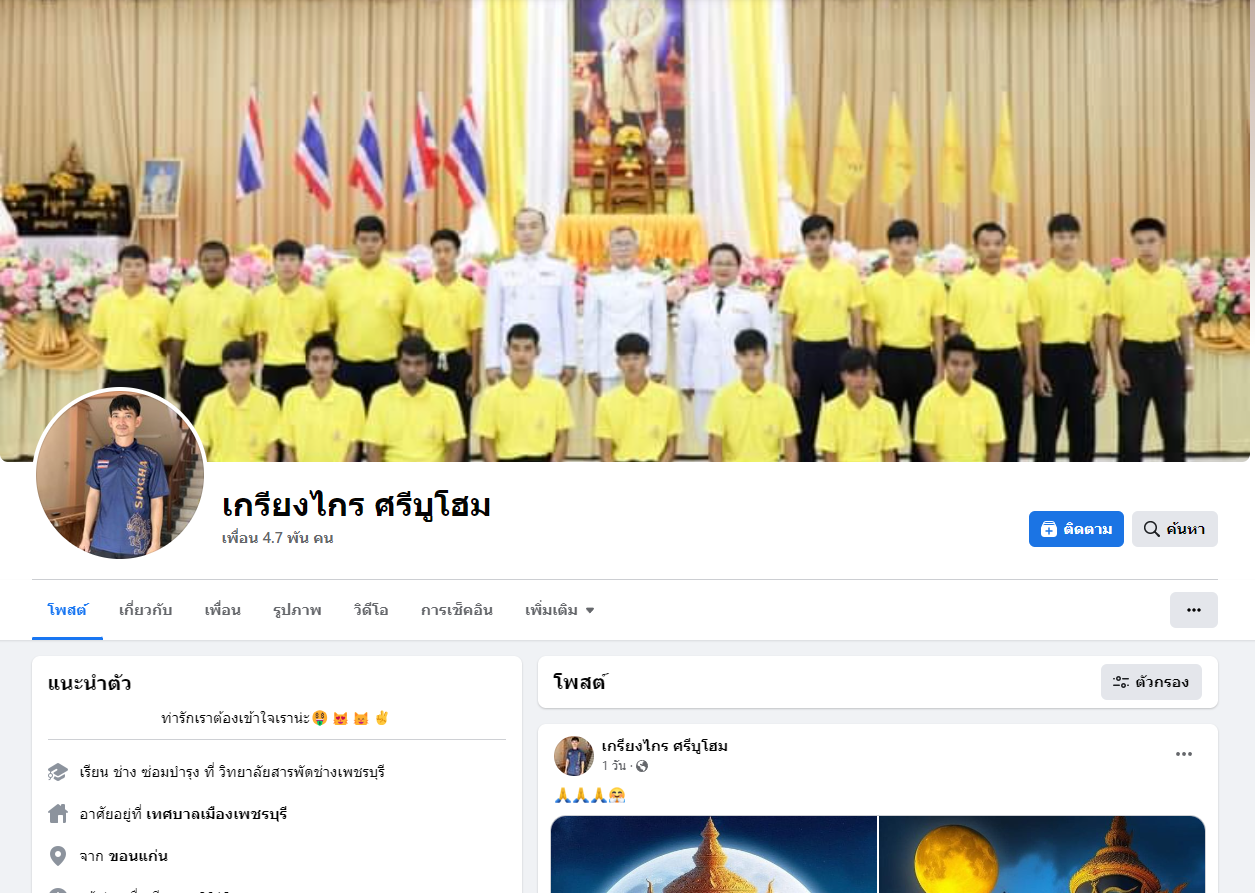Select the โพสต์ tab
Screen dimensions: 1255x893
click(x=67, y=610)
